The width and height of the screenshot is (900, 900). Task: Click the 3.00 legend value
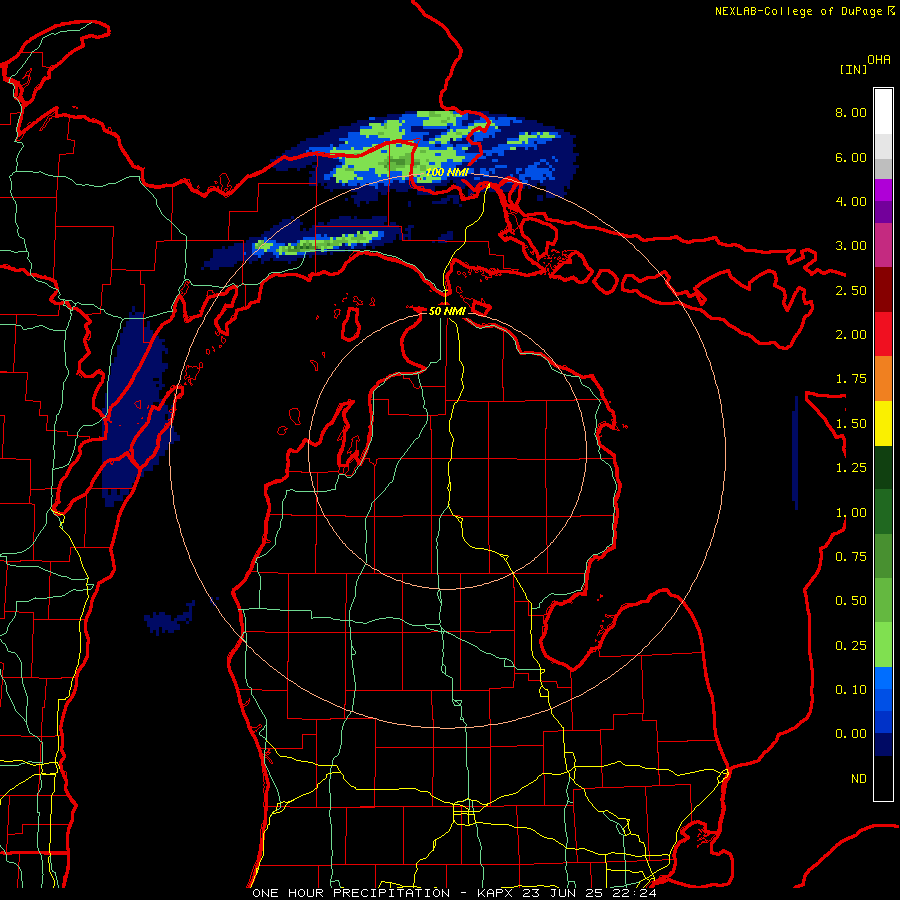(x=851, y=246)
